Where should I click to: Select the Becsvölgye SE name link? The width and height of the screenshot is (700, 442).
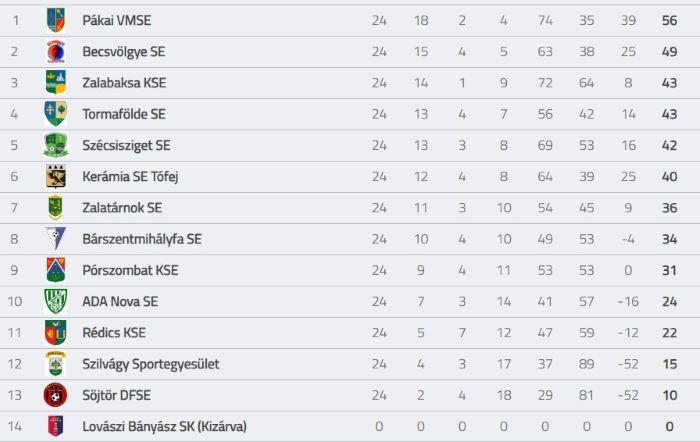(124, 52)
